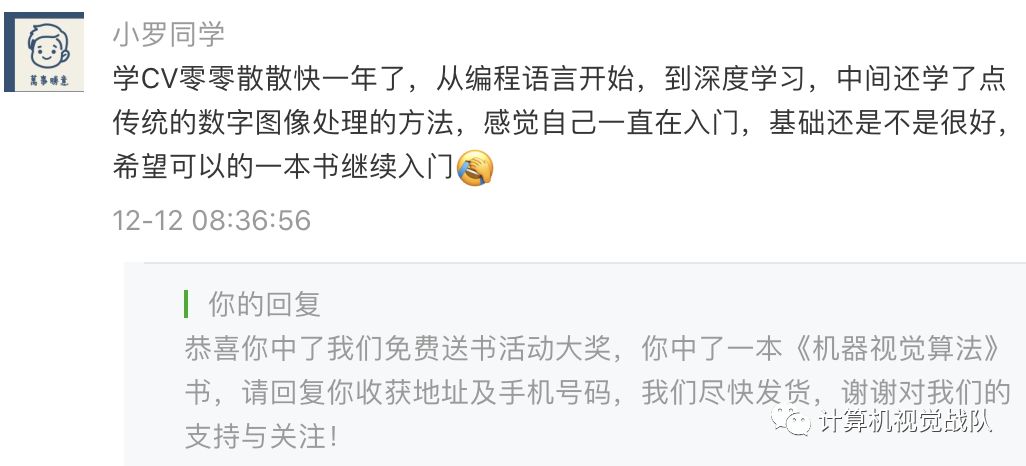The height and width of the screenshot is (466, 1026).
Task: Select the book title 《机器视觉算法》
Action: [893, 349]
